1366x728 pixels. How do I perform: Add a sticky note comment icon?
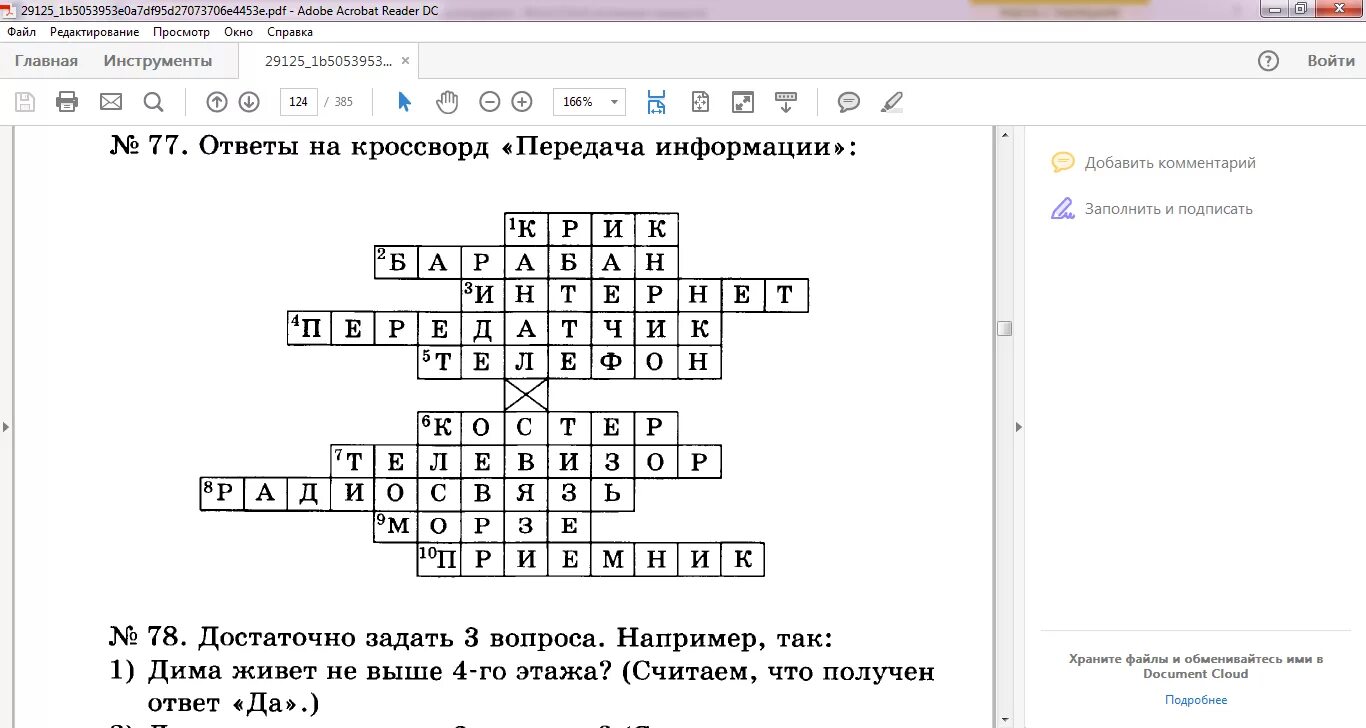pos(849,101)
